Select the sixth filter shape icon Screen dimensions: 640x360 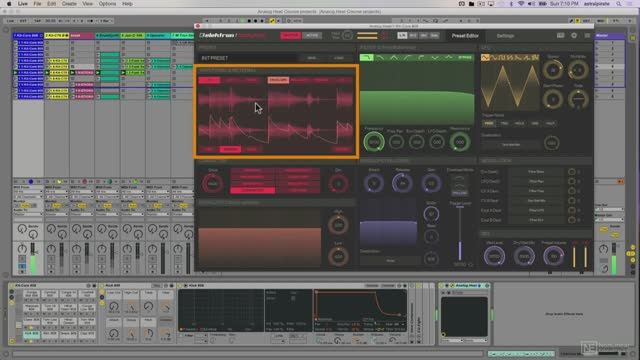coord(435,58)
